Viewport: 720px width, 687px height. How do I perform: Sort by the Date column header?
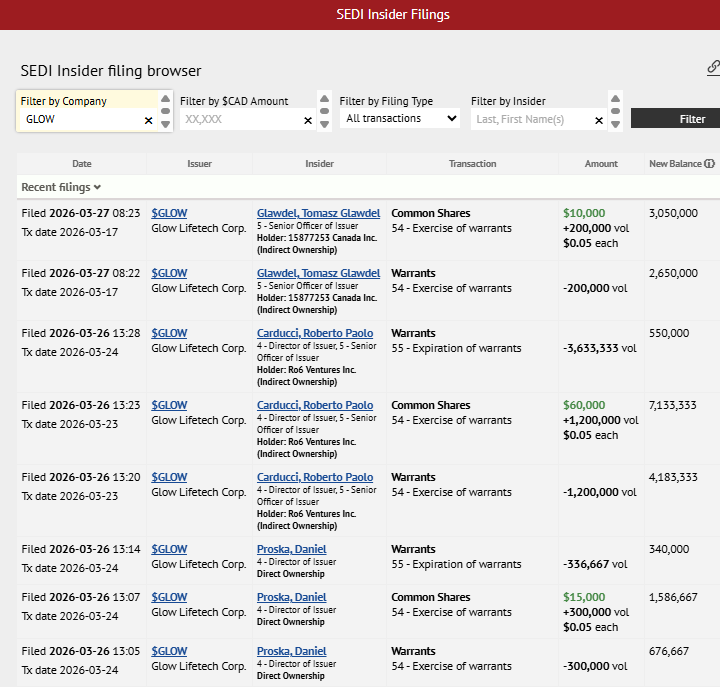[82, 164]
